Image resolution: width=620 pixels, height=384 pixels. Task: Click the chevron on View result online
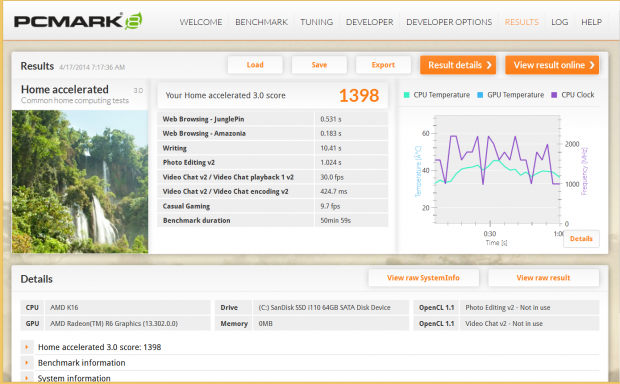(592, 65)
